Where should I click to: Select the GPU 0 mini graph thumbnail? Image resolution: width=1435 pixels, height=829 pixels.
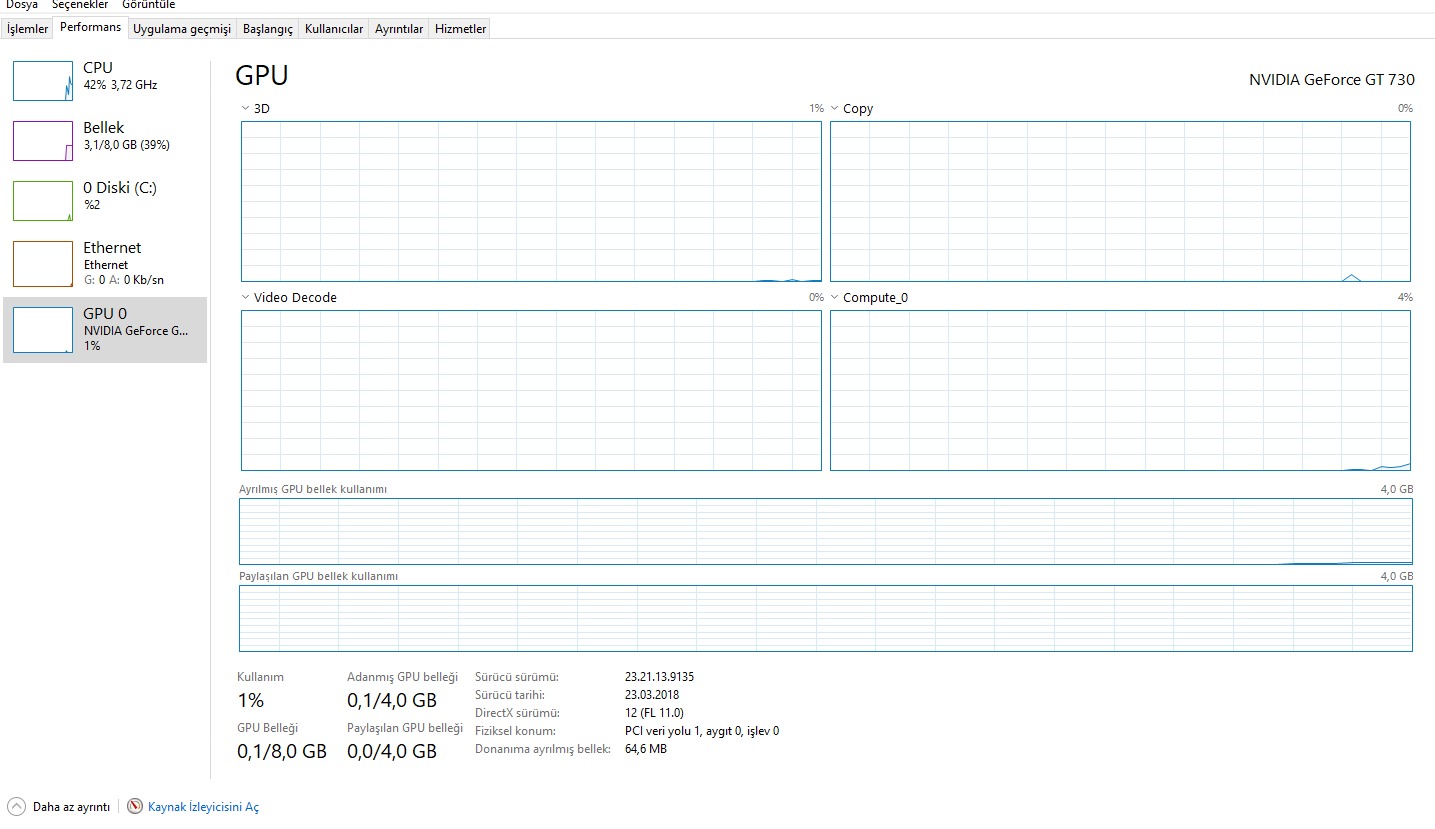43,330
